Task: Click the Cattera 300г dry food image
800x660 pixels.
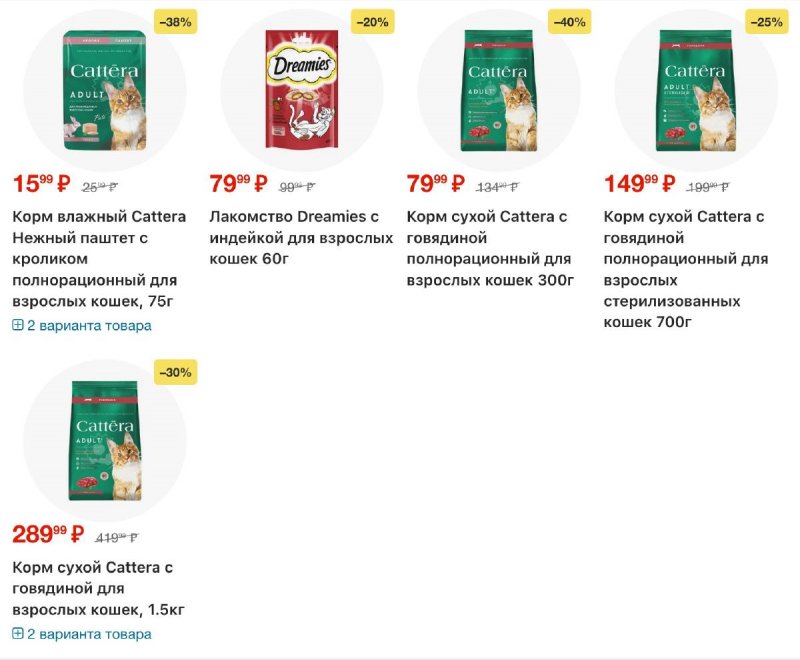Action: pos(498,91)
